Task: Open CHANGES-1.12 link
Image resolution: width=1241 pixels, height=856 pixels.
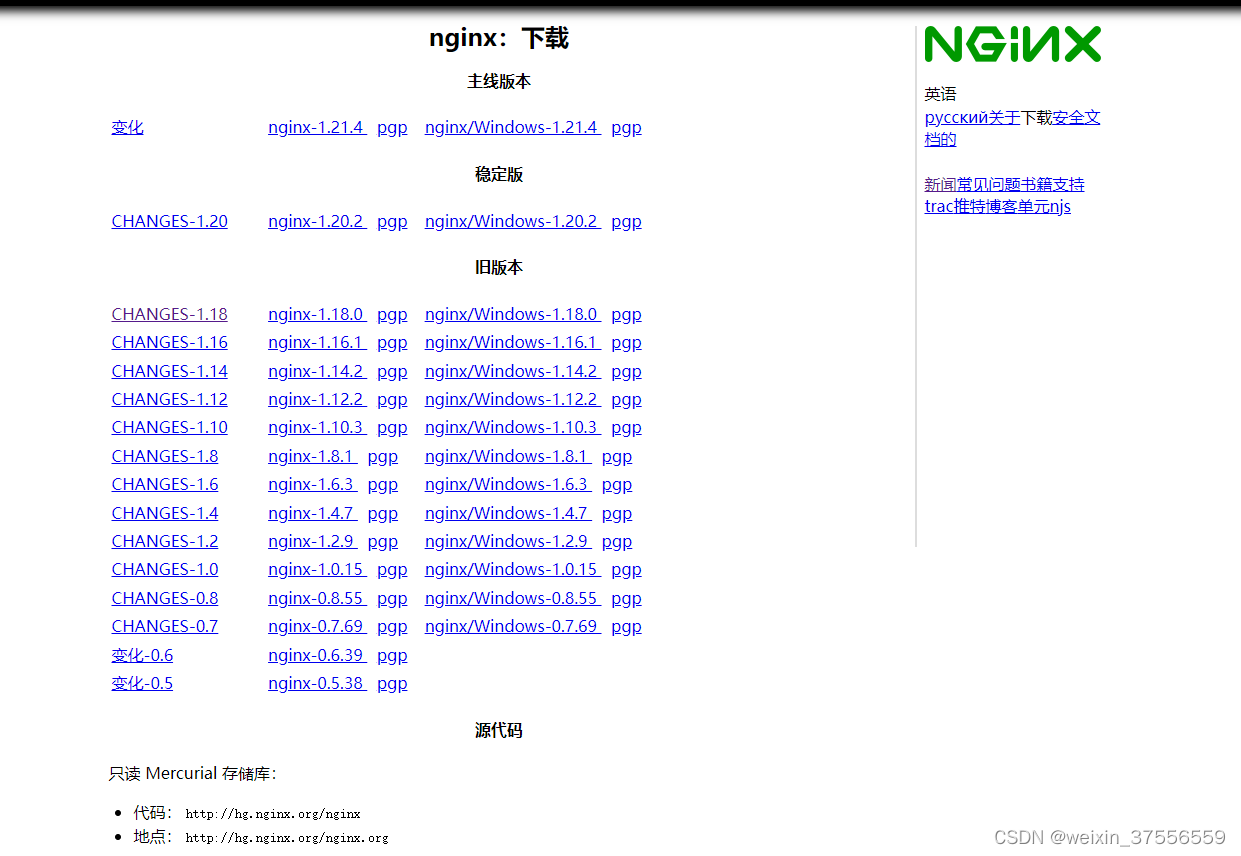Action: click(169, 399)
